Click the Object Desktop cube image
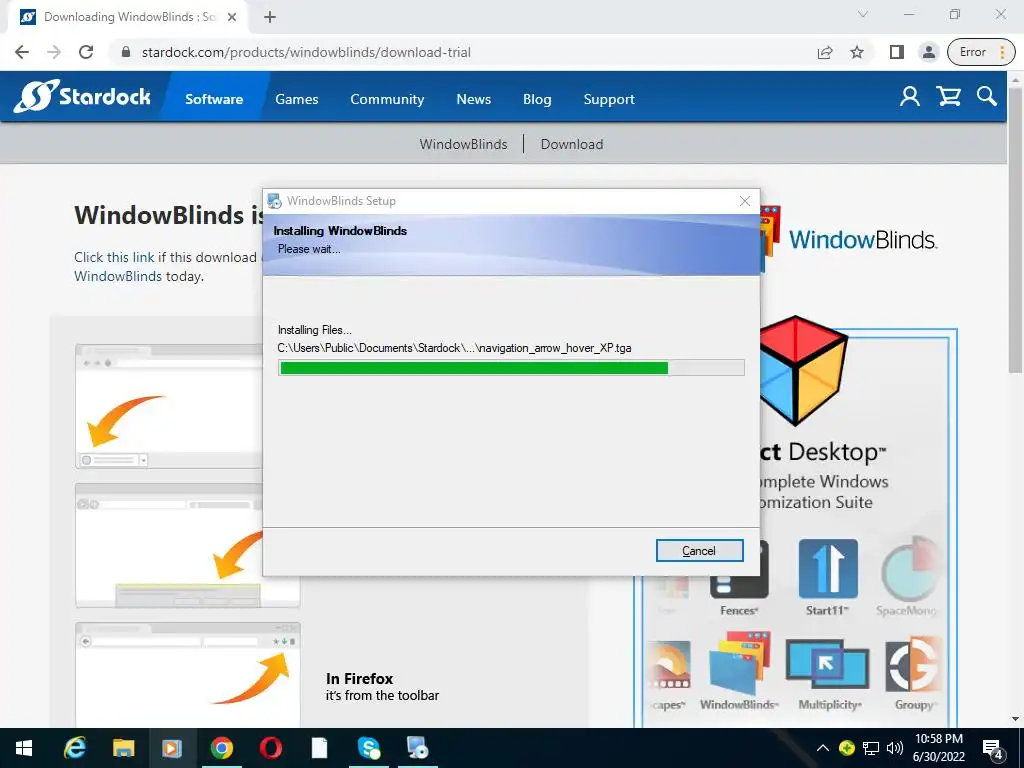This screenshot has height=768, width=1024. click(x=803, y=371)
